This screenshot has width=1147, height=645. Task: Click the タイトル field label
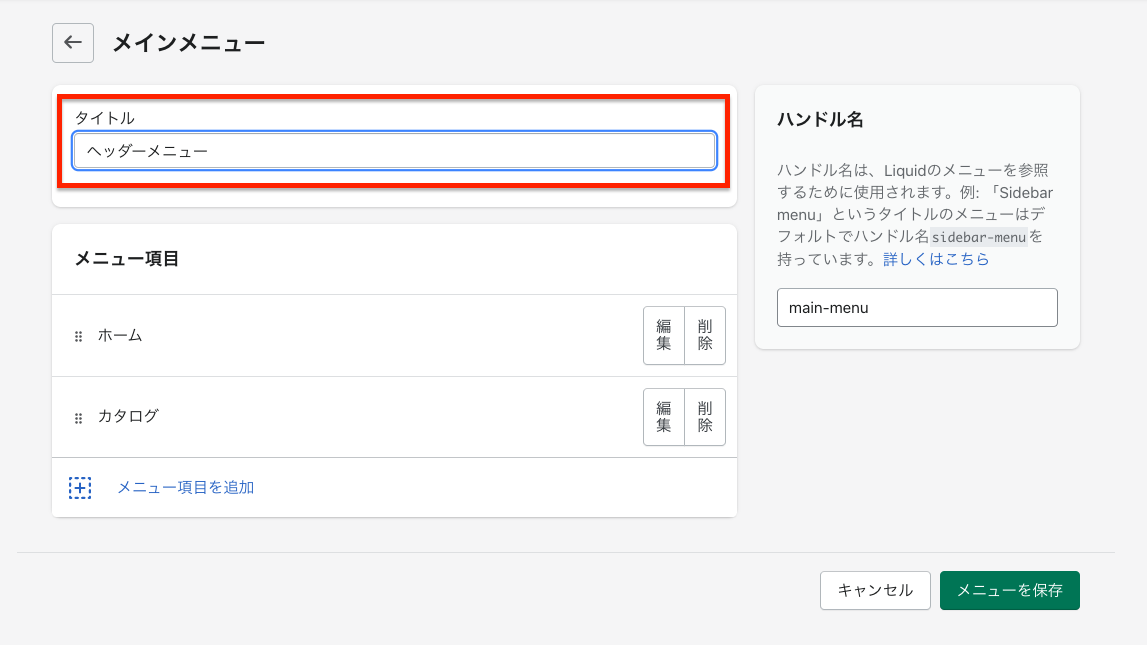(x=104, y=118)
